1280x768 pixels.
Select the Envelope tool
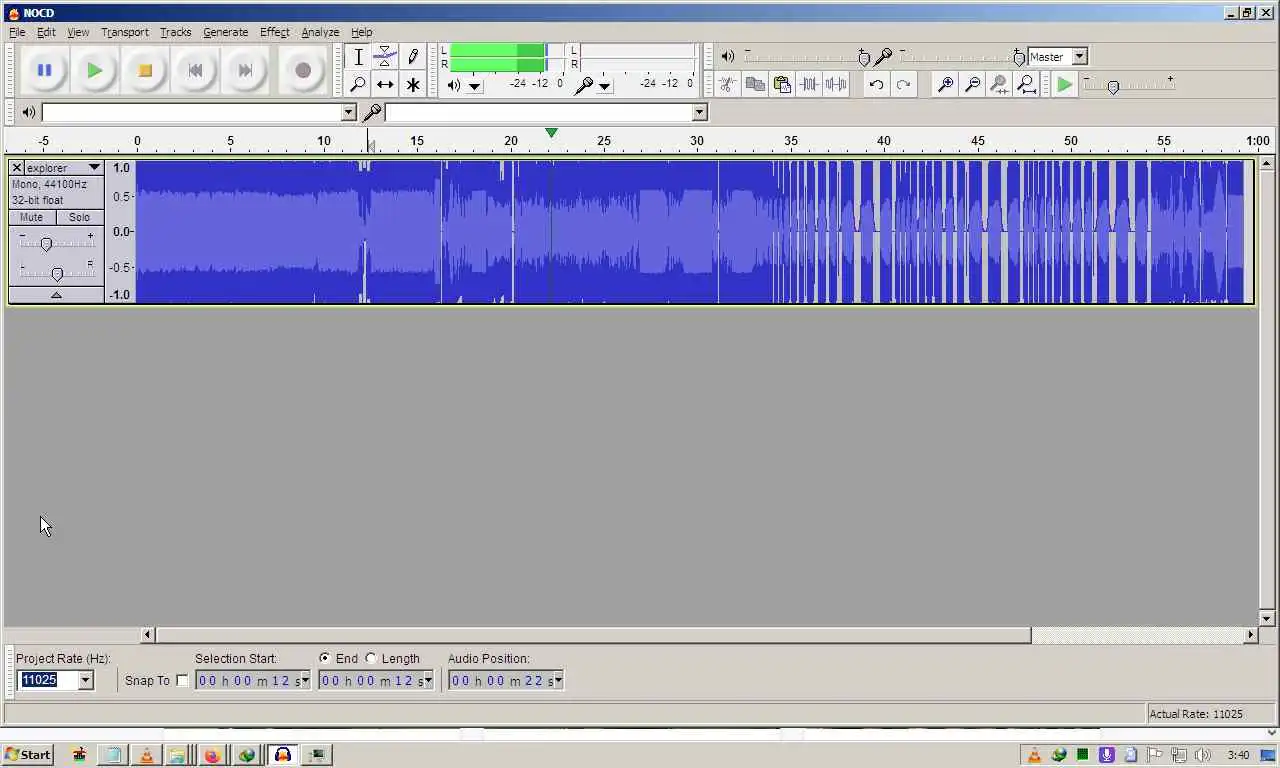coord(385,57)
